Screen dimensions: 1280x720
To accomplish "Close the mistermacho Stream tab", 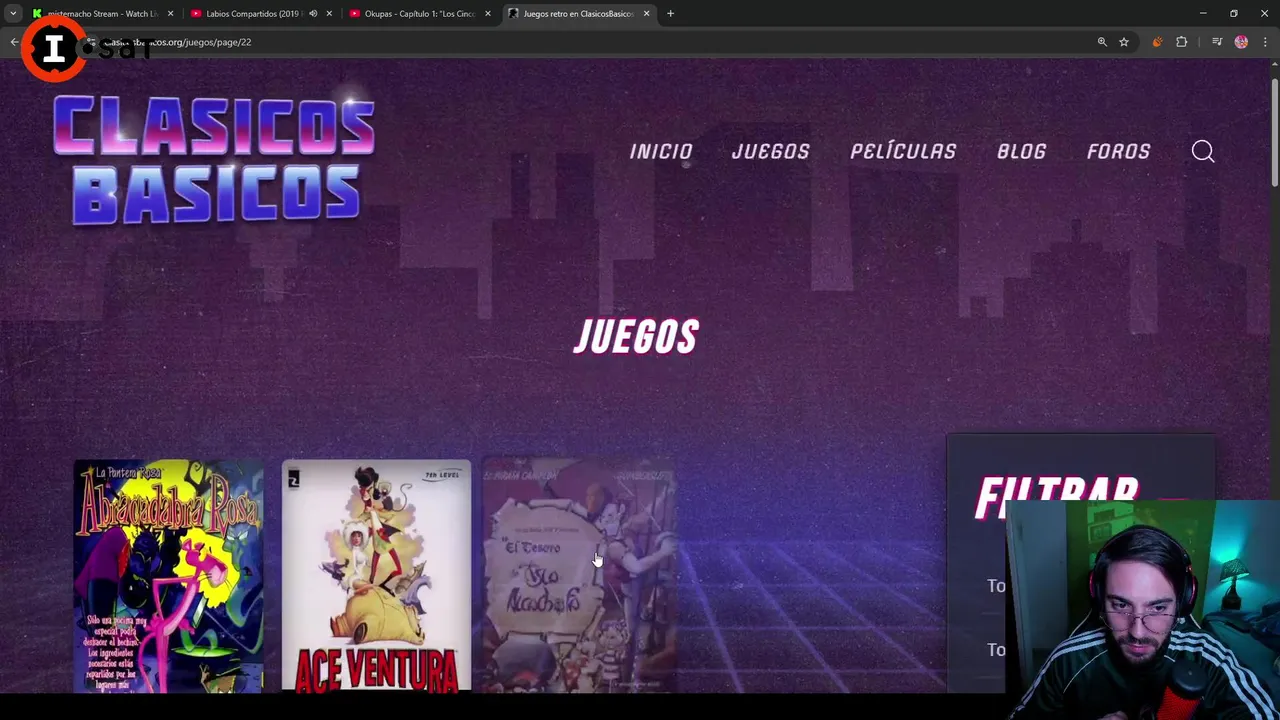I will pyautogui.click(x=170, y=14).
